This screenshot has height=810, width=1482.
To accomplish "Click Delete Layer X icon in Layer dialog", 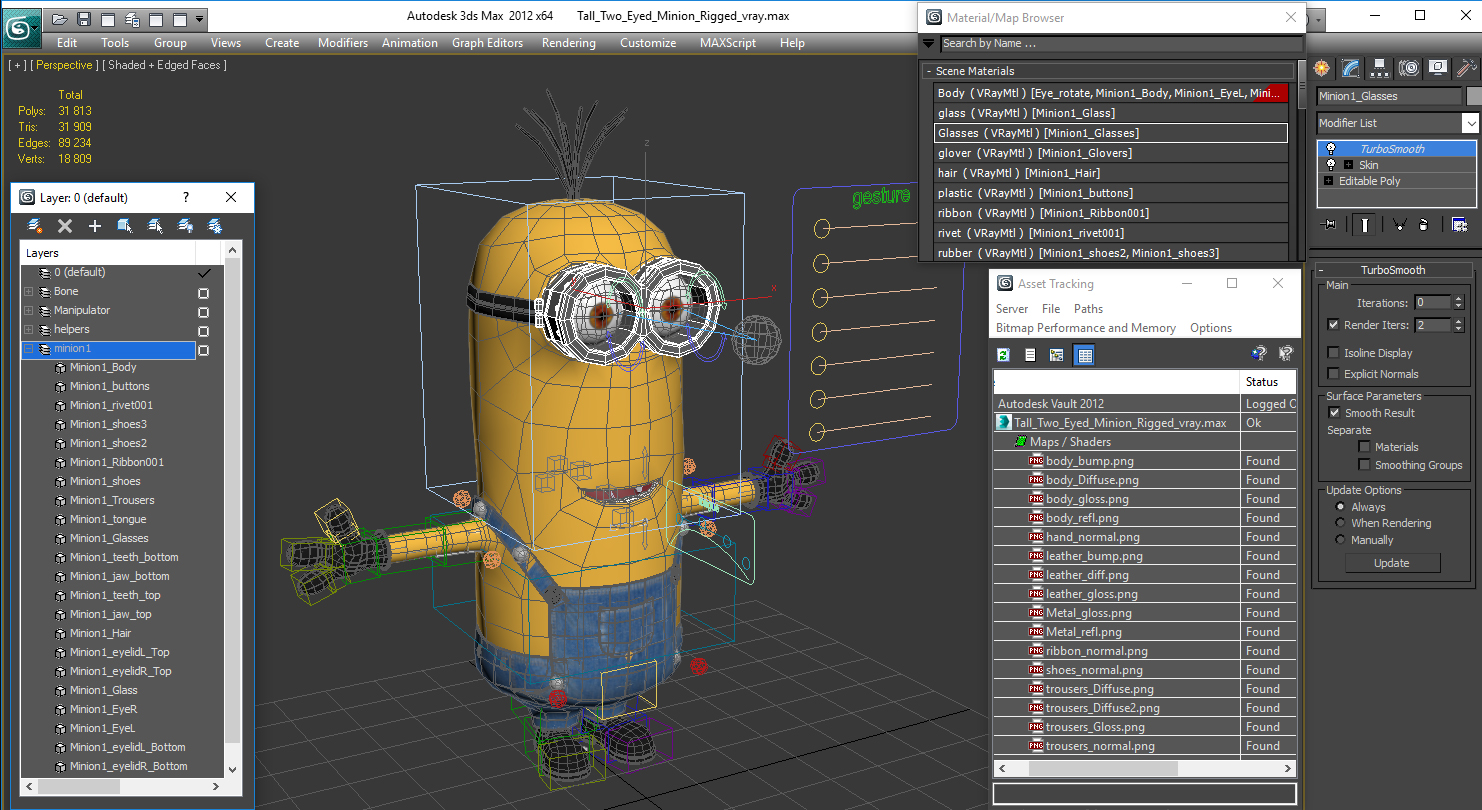I will click(65, 226).
